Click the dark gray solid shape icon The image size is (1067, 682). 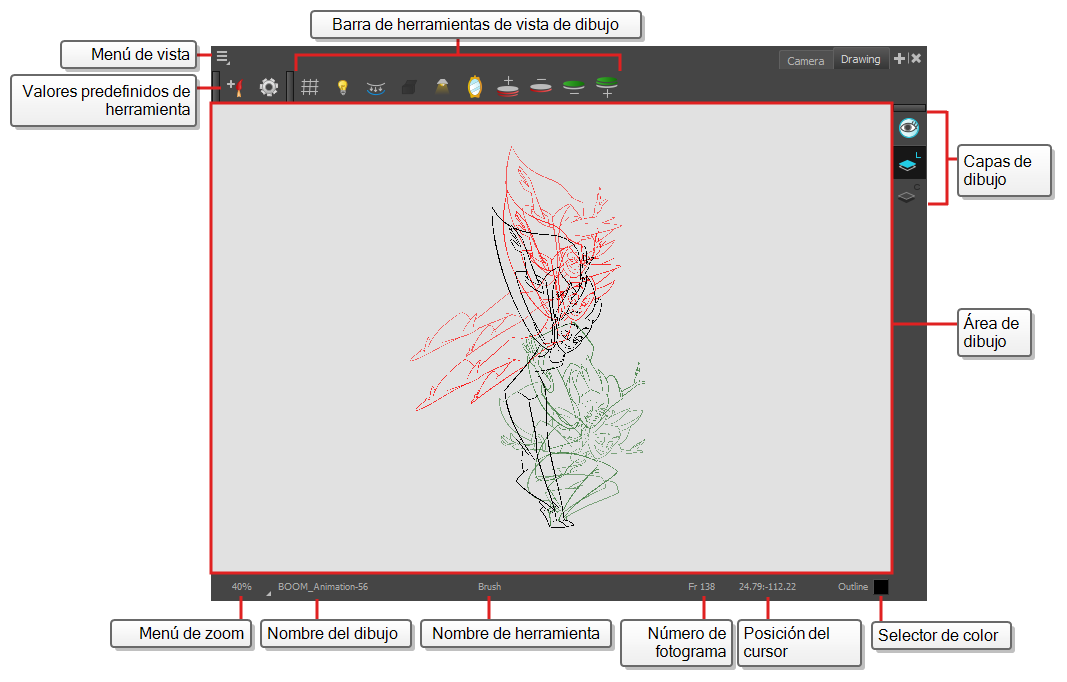408,88
